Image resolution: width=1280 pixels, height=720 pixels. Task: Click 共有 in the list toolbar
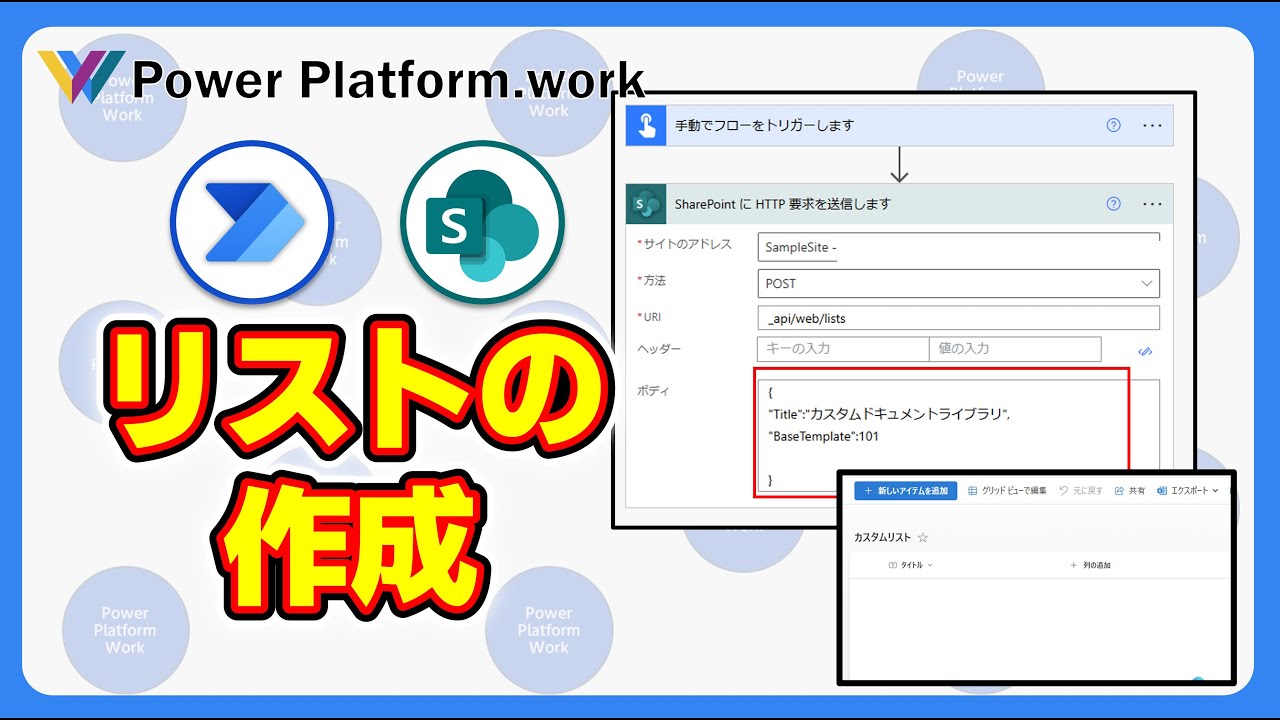1129,491
